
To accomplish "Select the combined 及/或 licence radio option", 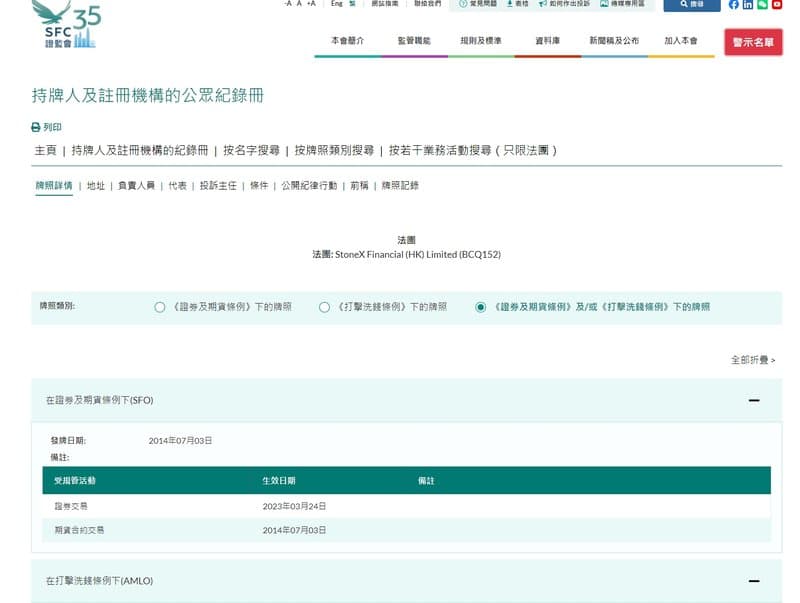I will (481, 307).
